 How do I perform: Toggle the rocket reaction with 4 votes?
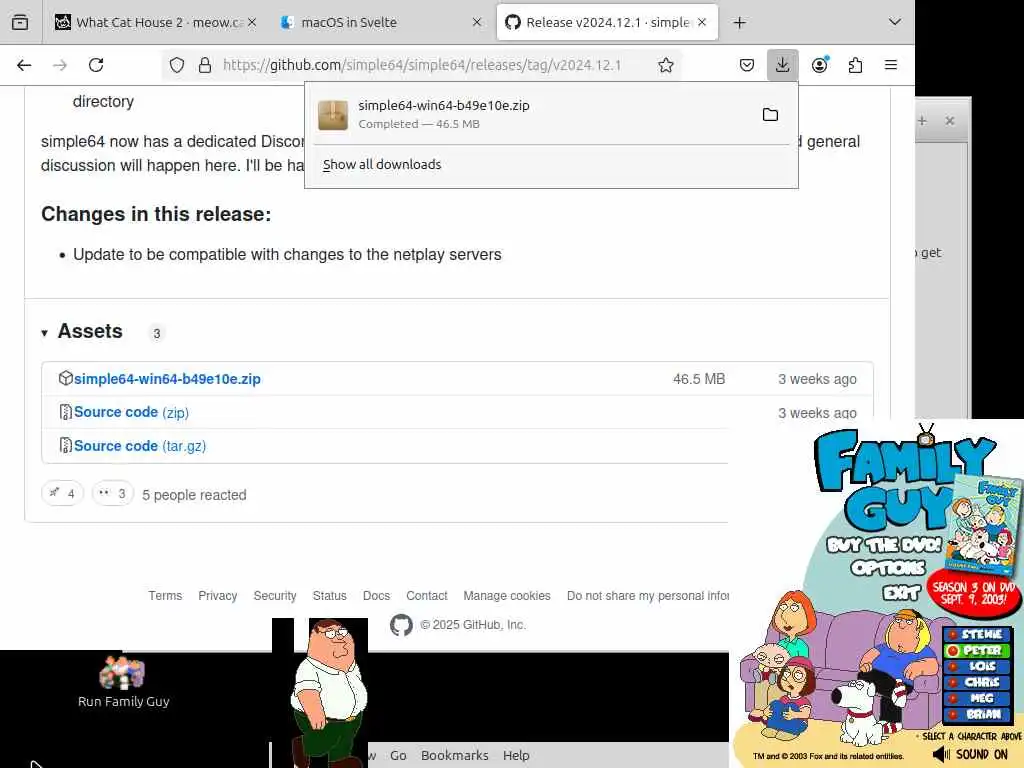pos(63,494)
